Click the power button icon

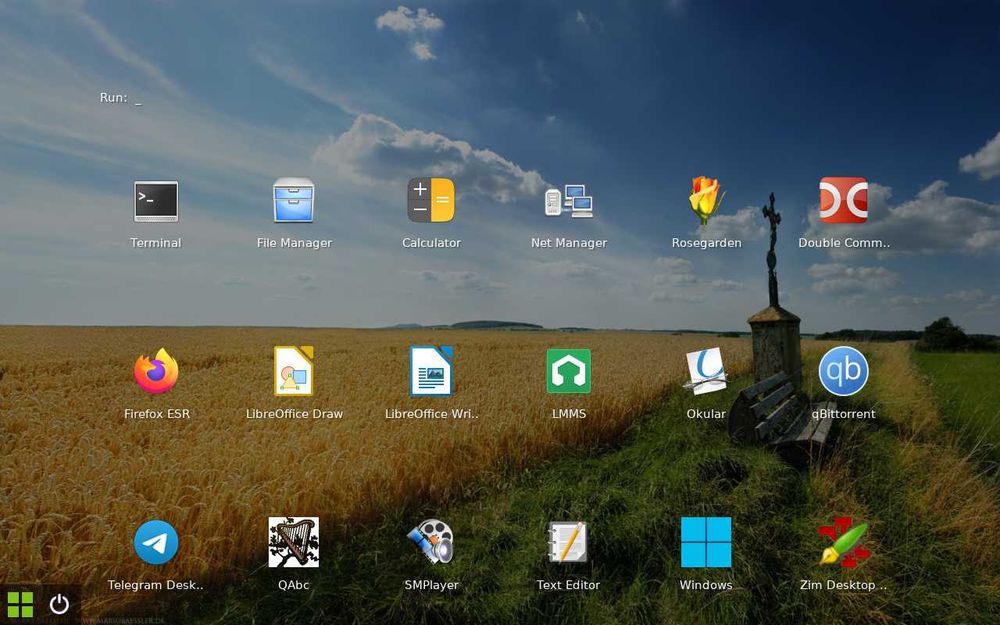tap(59, 604)
